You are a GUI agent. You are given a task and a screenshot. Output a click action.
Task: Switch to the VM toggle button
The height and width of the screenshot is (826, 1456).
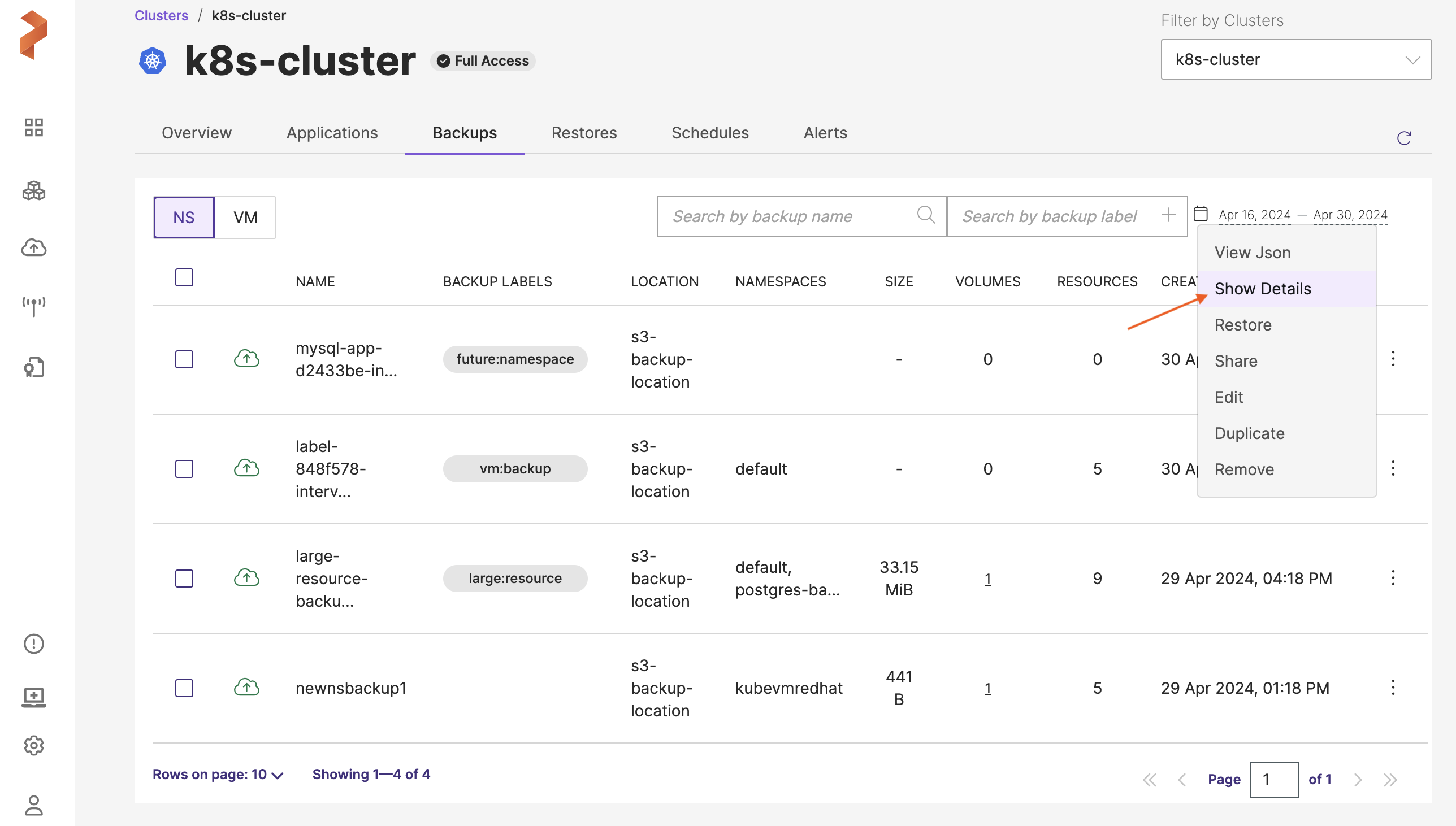tap(245, 218)
